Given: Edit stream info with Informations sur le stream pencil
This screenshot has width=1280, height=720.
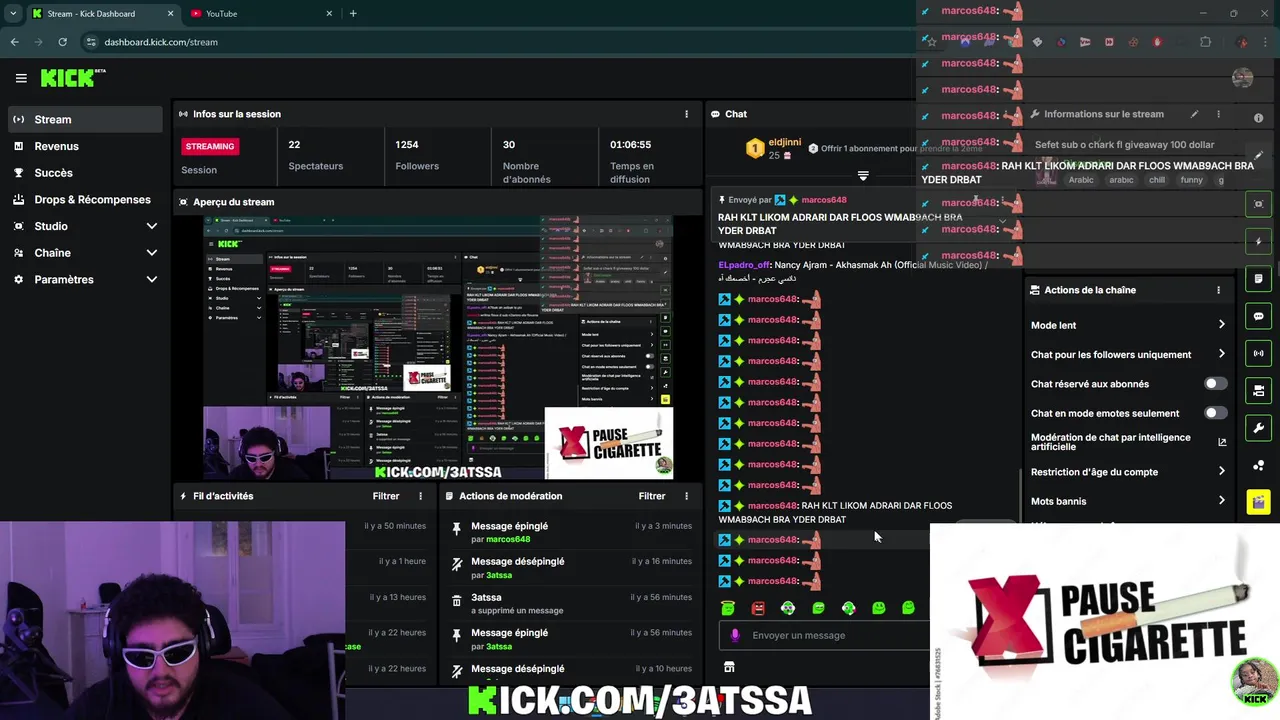Looking at the screenshot, I should click(1194, 114).
